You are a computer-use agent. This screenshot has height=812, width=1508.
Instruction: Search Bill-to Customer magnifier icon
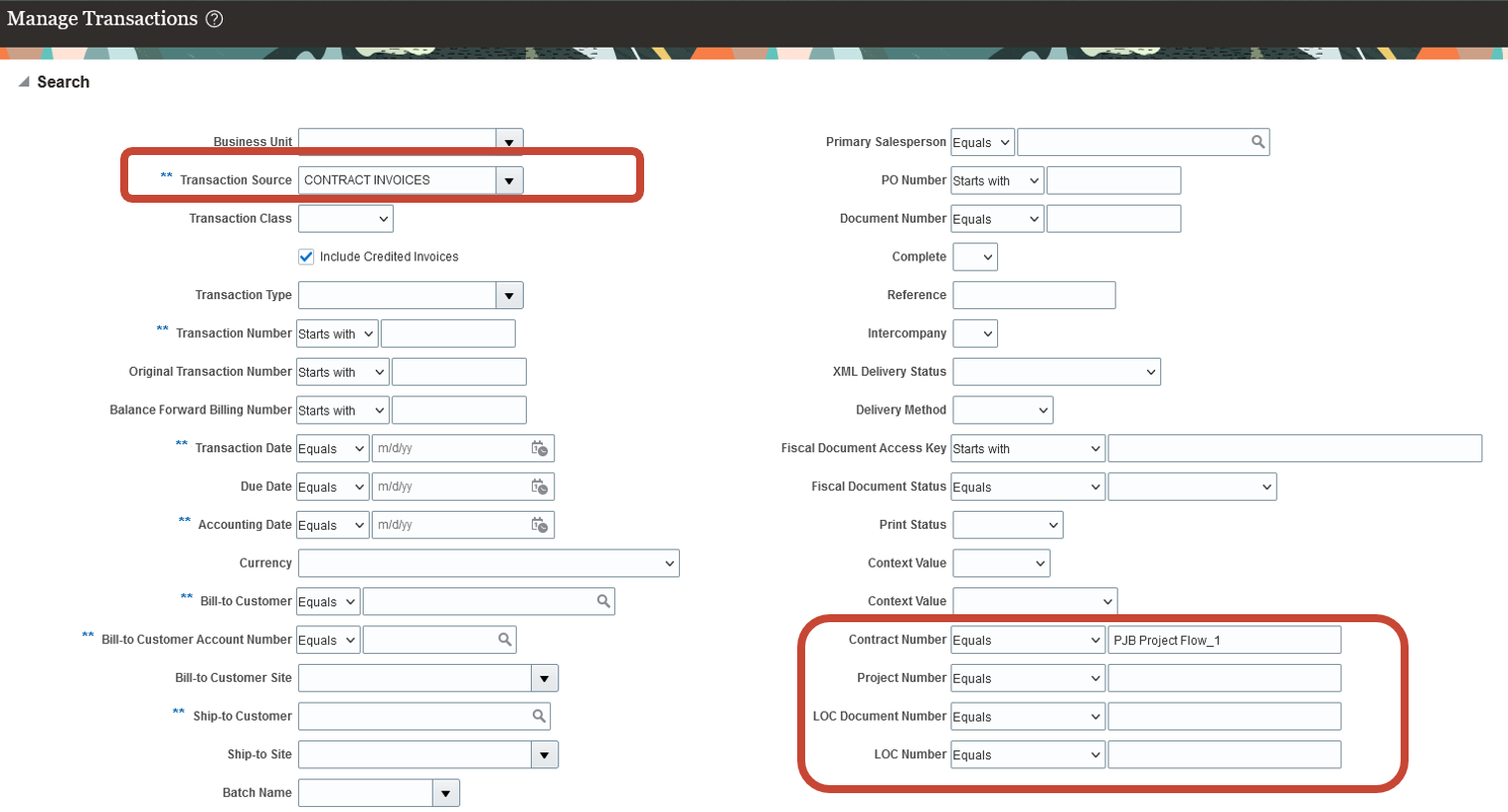tap(603, 601)
